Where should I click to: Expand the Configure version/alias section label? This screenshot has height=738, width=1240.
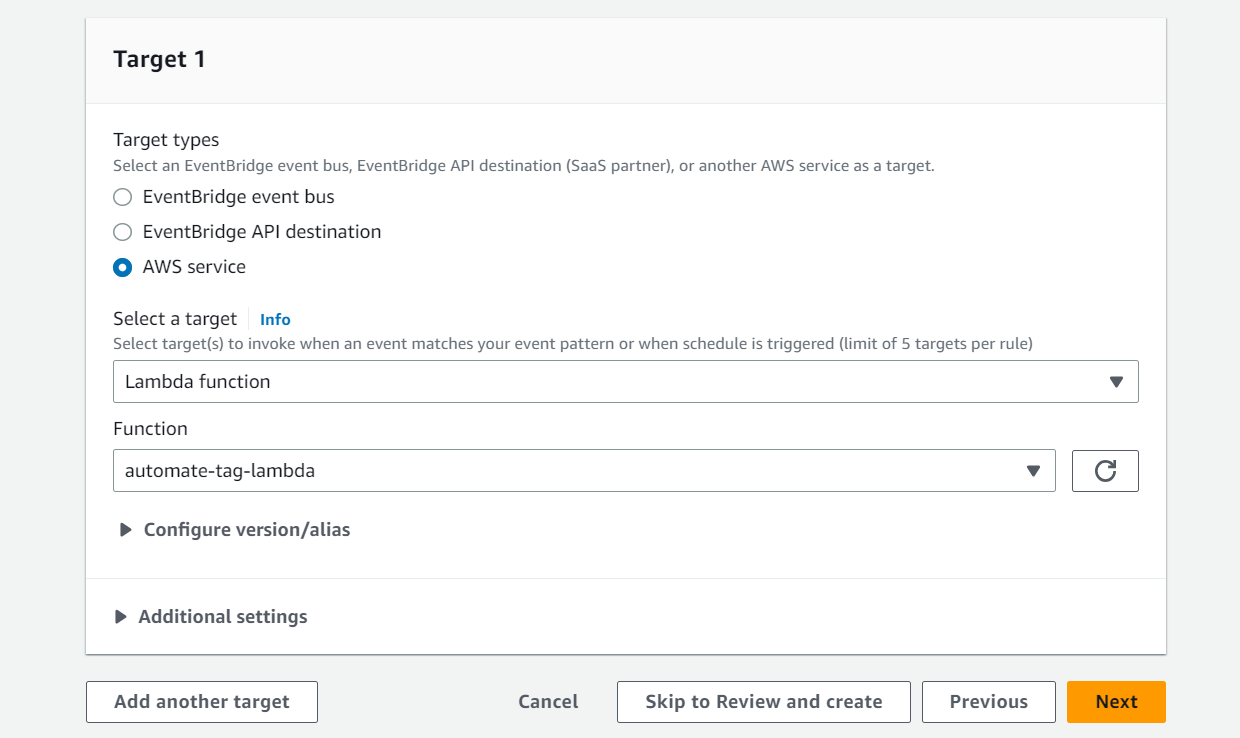(x=247, y=530)
